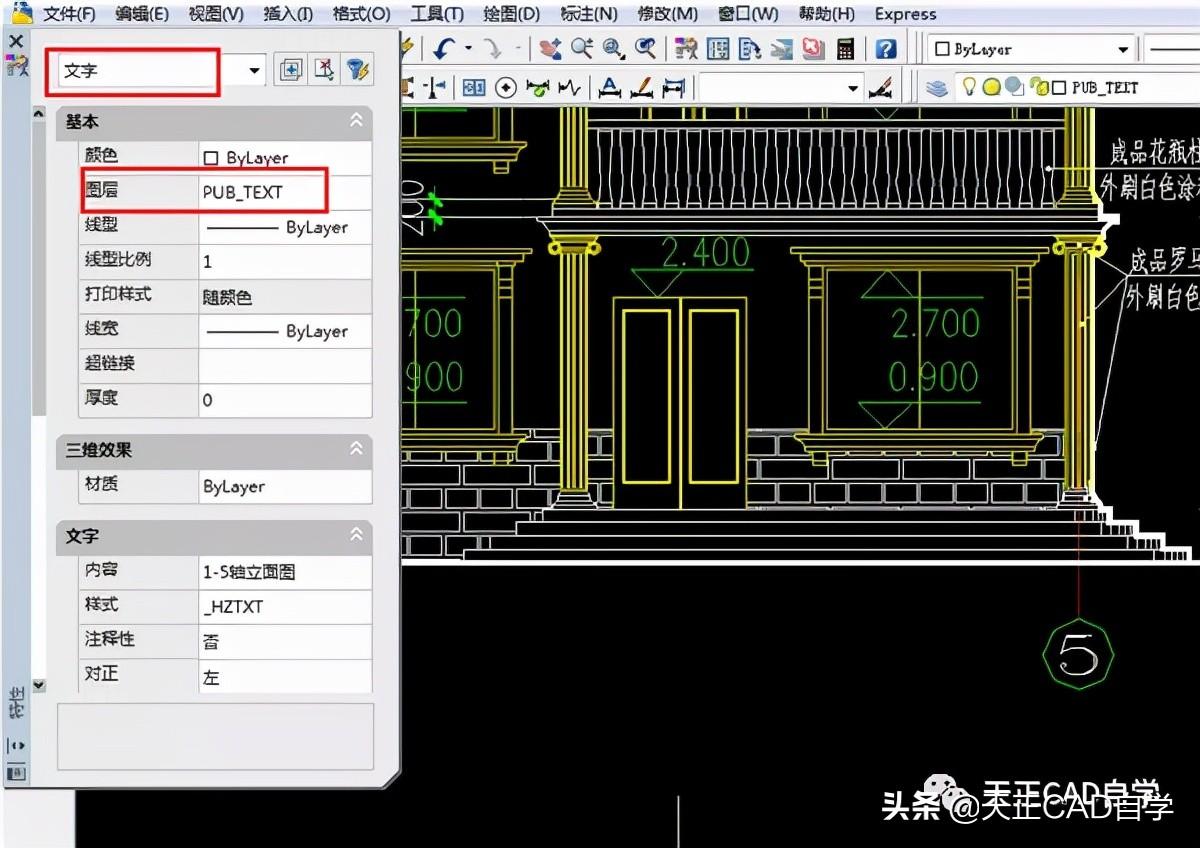Open the 文件(F) menu
Screen dimensions: 1200x848
coord(70,14)
